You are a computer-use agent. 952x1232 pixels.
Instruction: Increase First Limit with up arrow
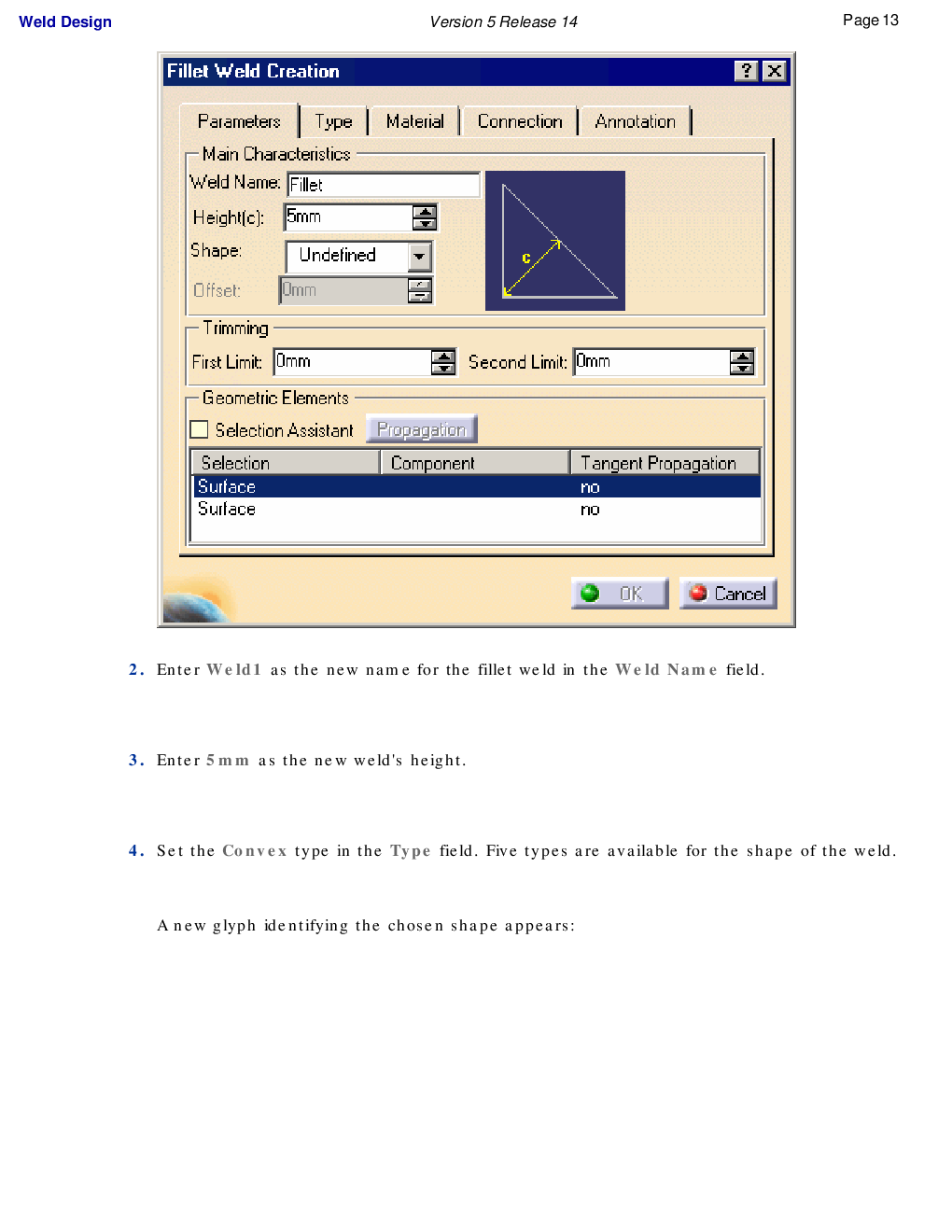tap(443, 357)
